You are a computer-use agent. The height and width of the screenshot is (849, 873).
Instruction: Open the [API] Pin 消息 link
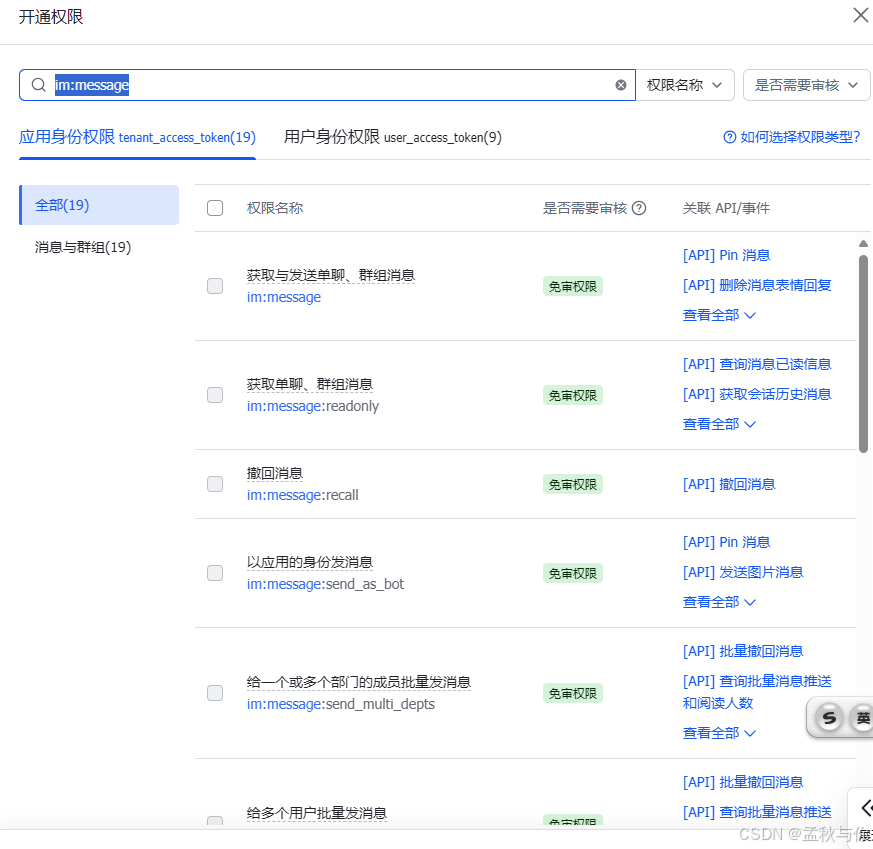pos(726,255)
